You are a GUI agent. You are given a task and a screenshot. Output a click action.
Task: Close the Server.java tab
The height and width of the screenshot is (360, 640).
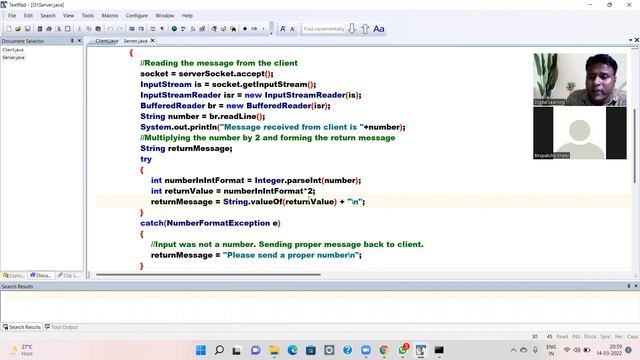[x=153, y=41]
